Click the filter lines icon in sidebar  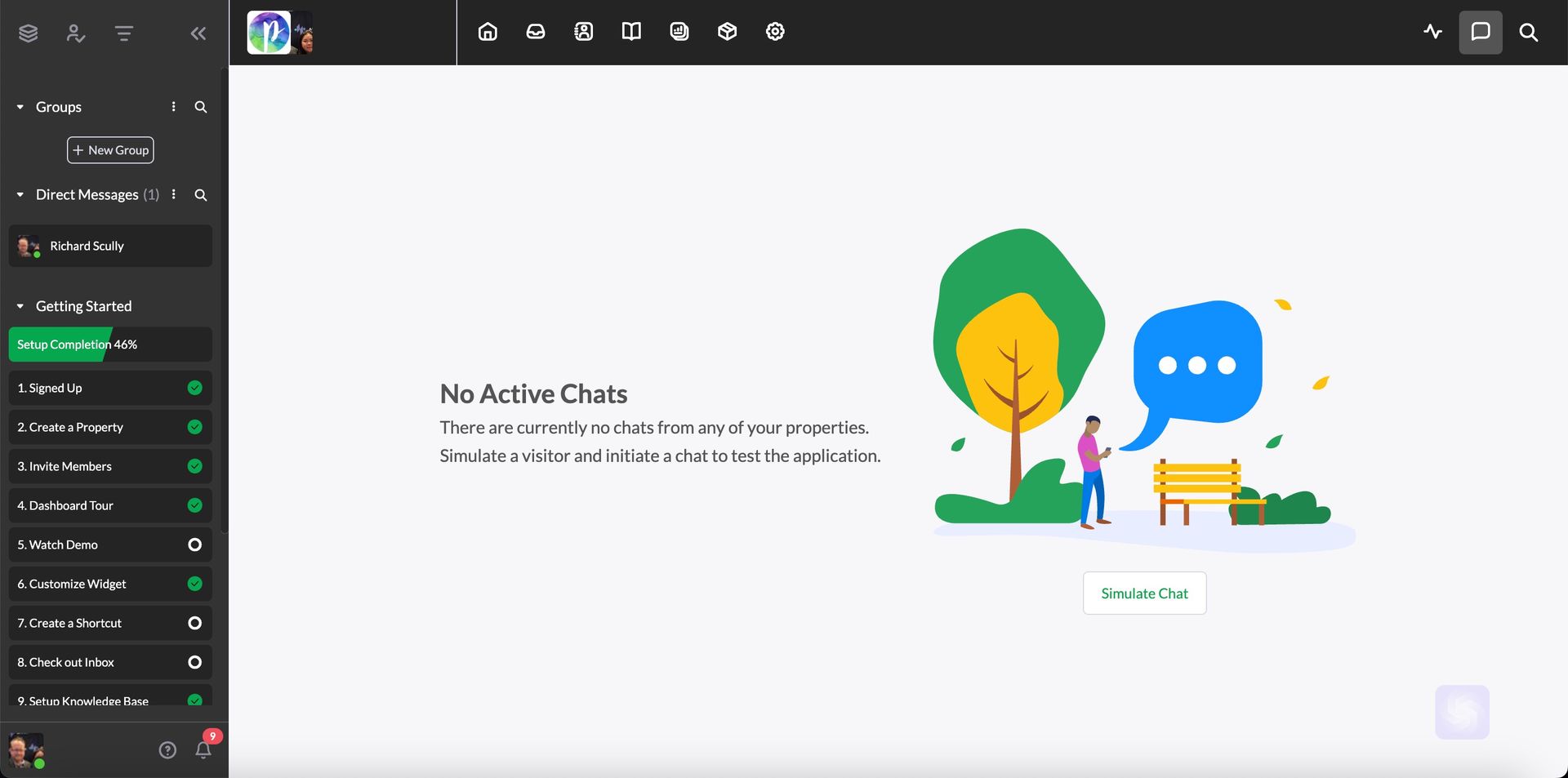click(x=124, y=33)
